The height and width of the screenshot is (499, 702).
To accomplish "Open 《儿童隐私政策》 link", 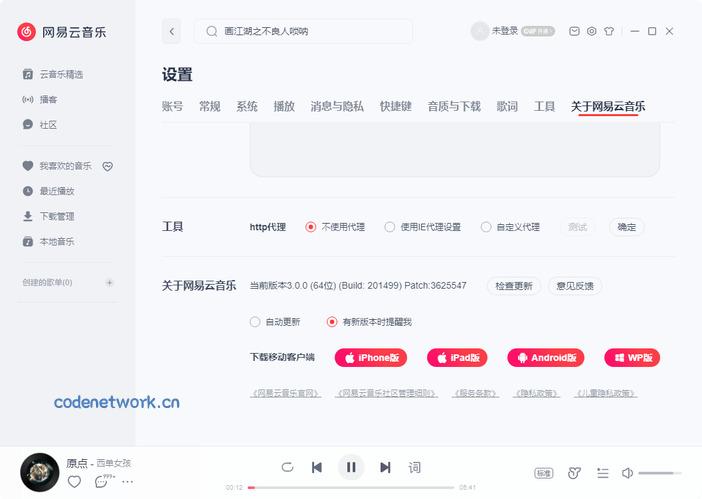I will coord(606,393).
